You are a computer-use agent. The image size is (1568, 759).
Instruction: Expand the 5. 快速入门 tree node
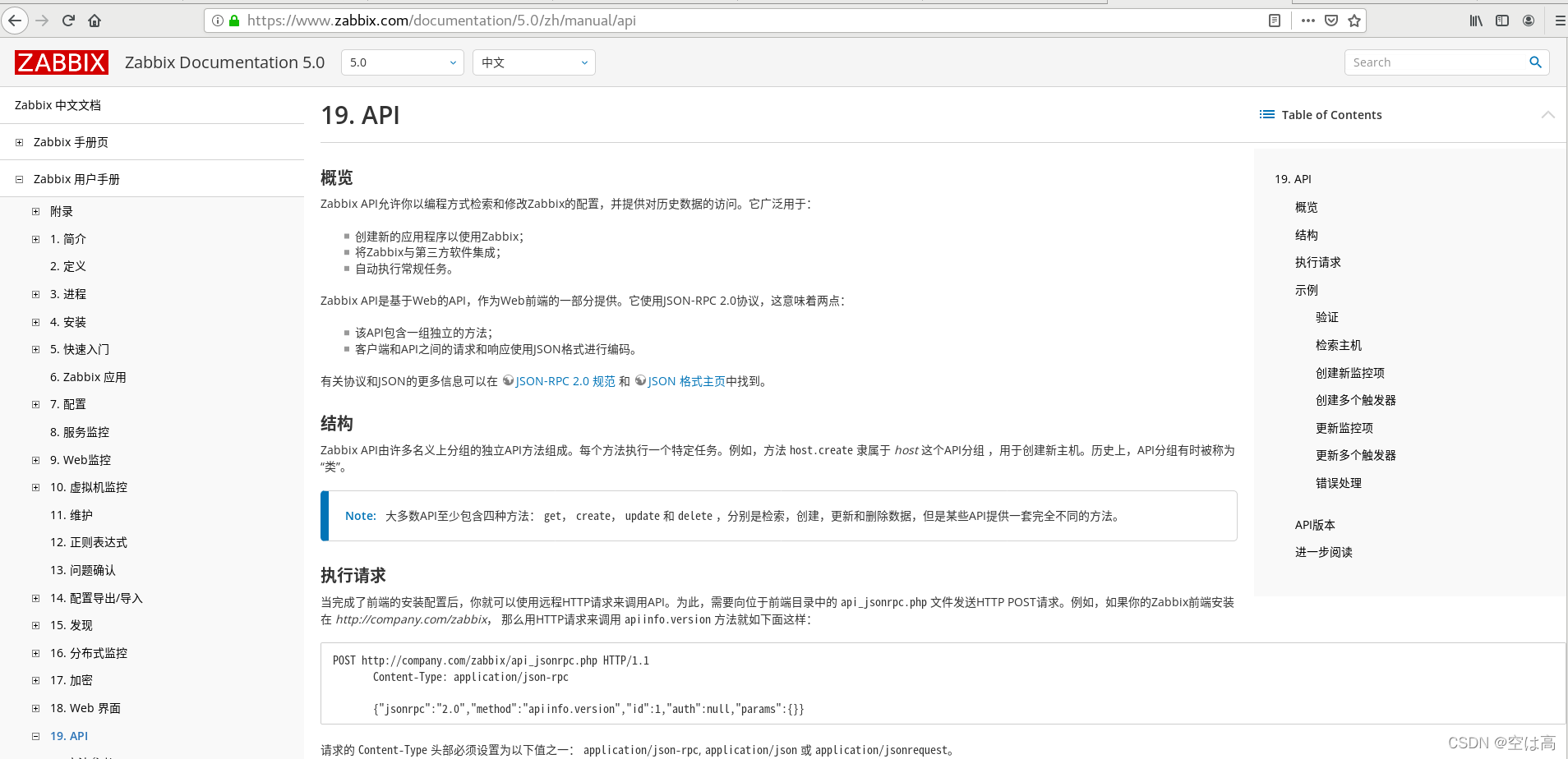35,349
